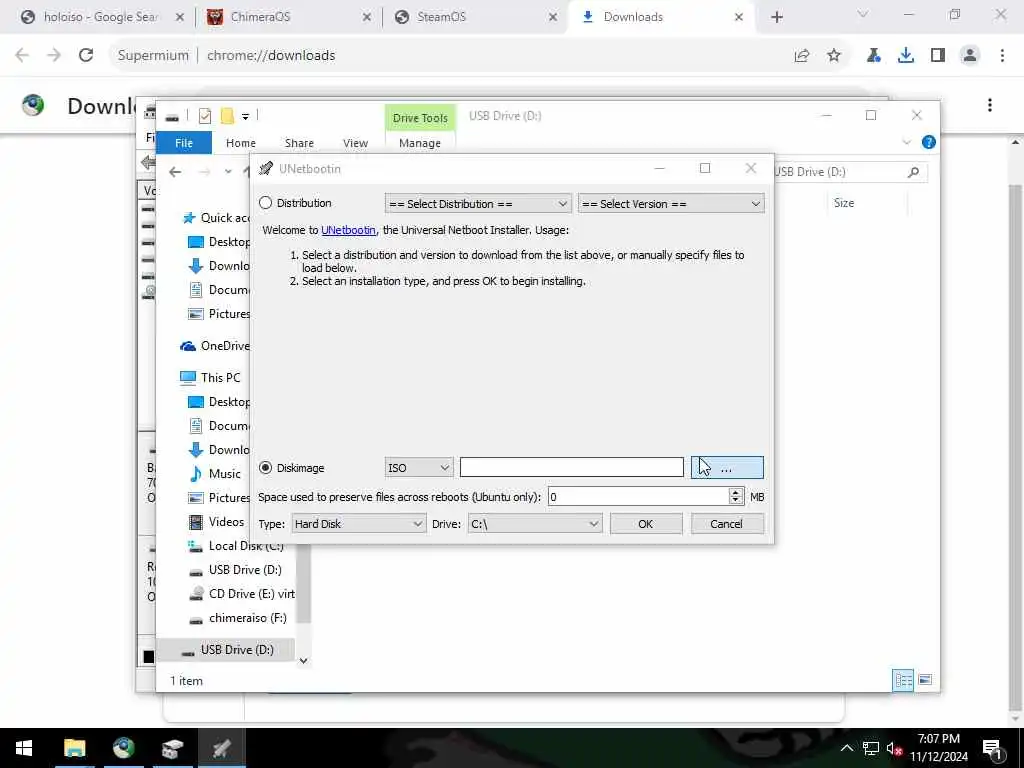The height and width of the screenshot is (768, 1024).
Task: Open the browser three-dot menu
Action: click(1002, 56)
